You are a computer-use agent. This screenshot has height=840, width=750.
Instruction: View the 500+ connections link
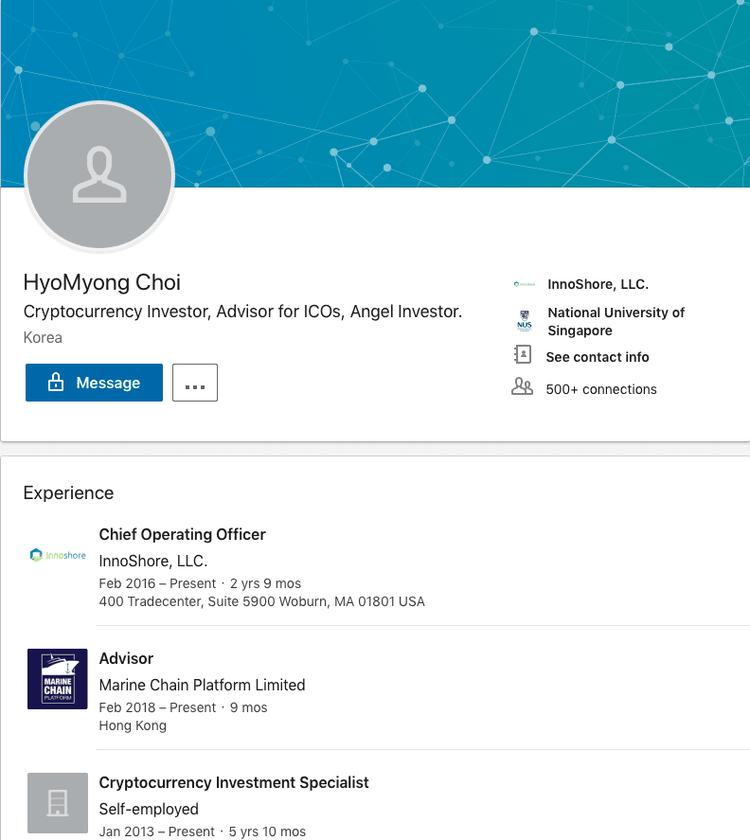pyautogui.click(x=601, y=389)
